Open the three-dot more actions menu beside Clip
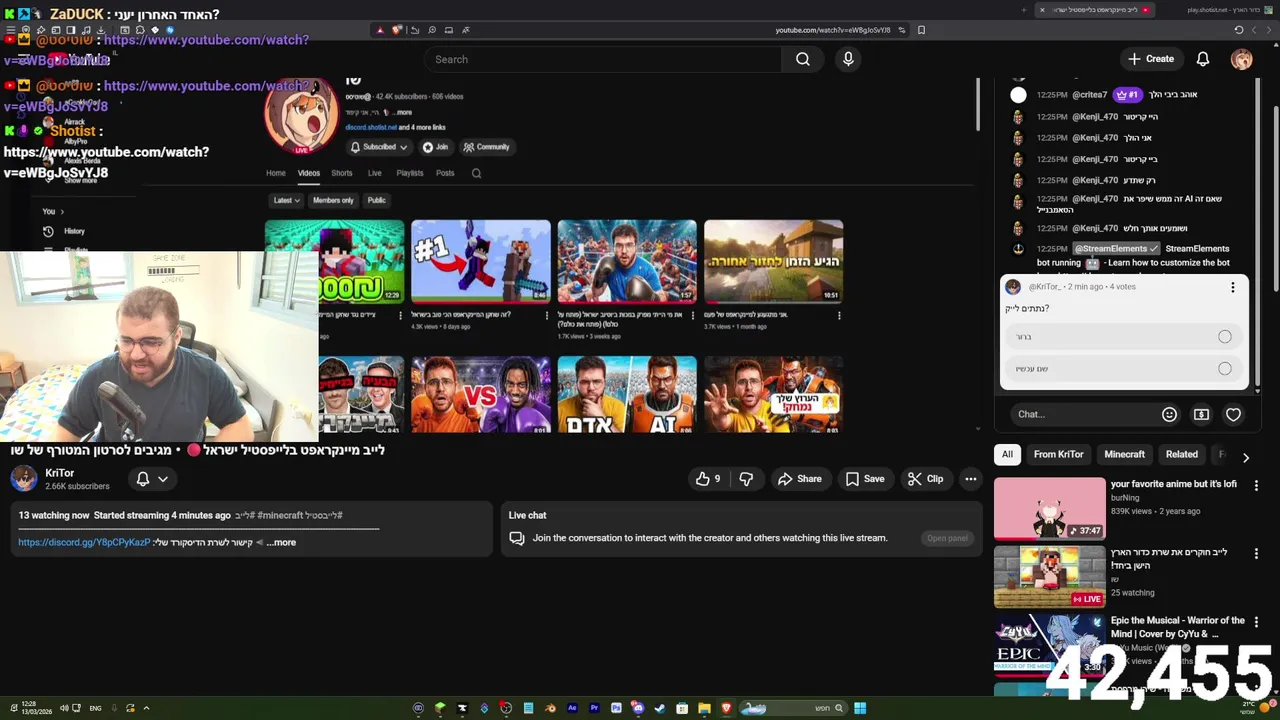Image resolution: width=1280 pixels, height=720 pixels. click(x=970, y=479)
